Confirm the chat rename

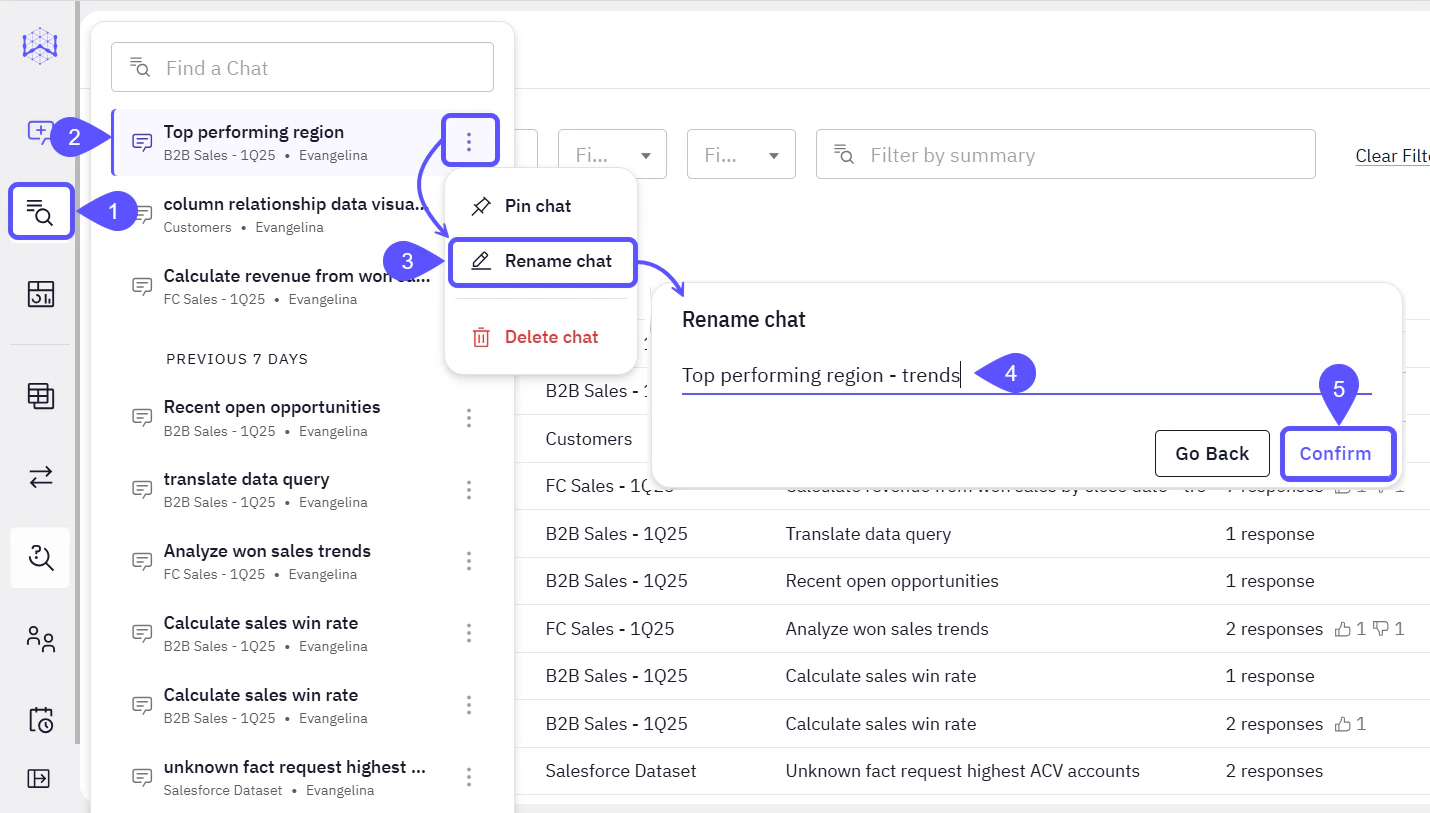click(x=1338, y=453)
